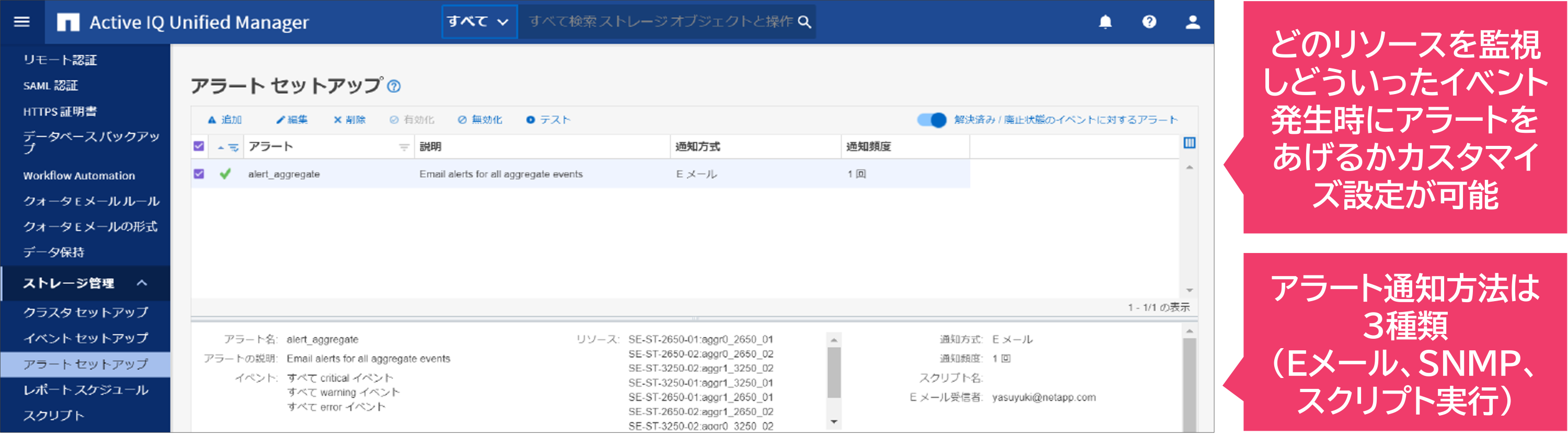This screenshot has width=1568, height=436.
Task: Click 'すべて critical イベント' in the event list
Action: pos(340,379)
